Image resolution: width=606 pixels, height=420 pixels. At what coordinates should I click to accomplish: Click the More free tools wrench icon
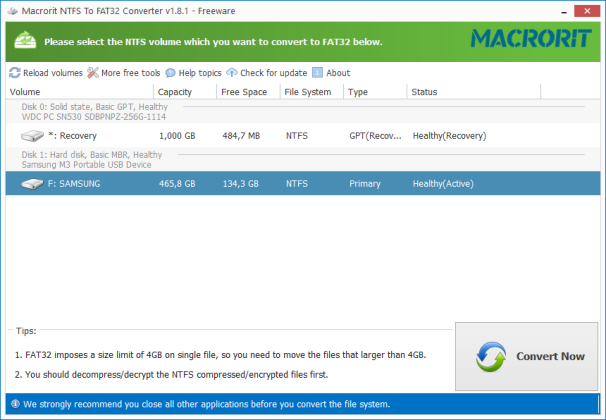[93, 73]
